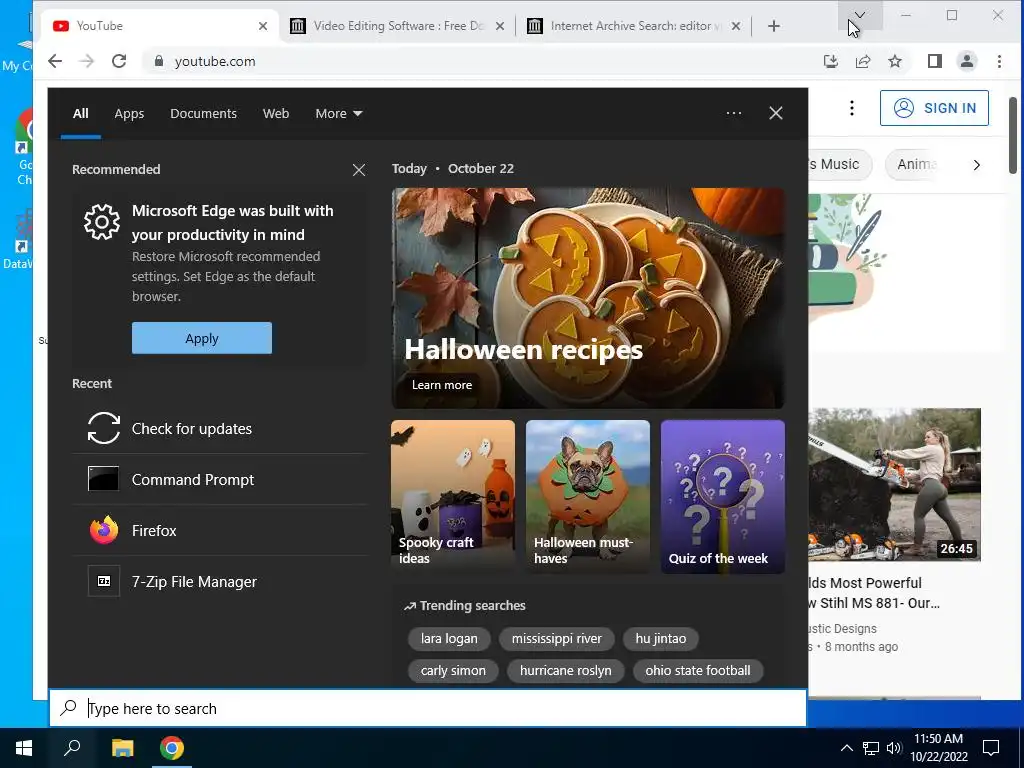
Task: Open the Halloween recipes image card
Action: (588, 298)
